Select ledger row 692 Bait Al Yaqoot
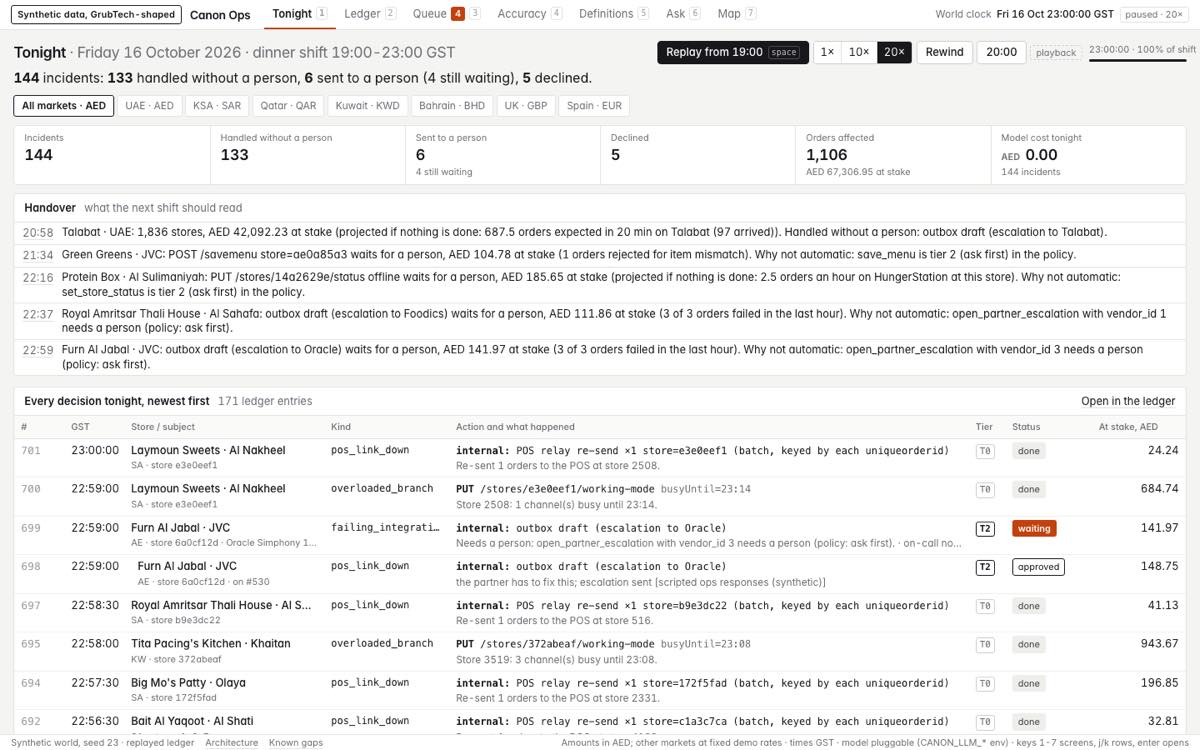 coord(600,723)
